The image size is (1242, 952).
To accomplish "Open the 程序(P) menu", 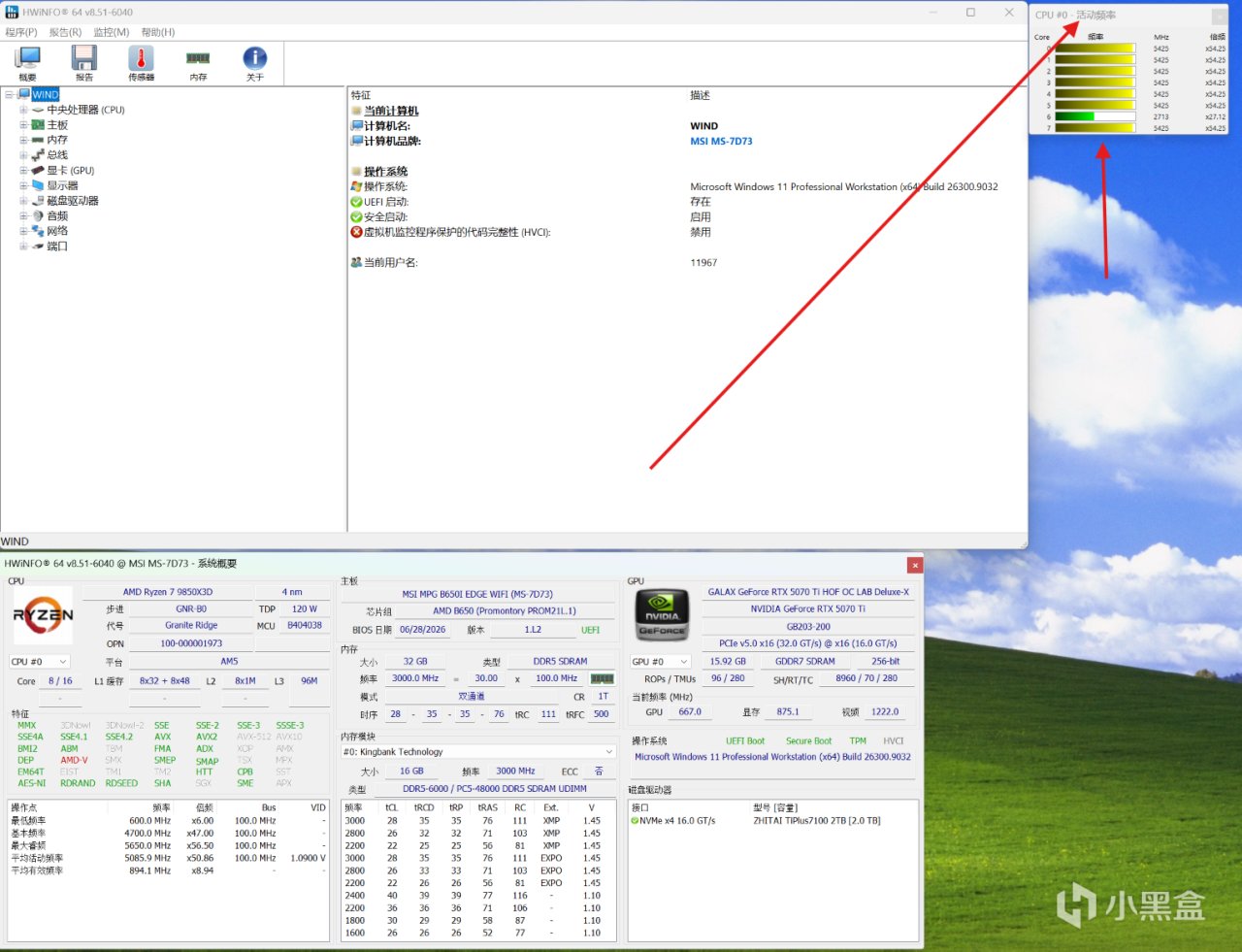I will [21, 32].
